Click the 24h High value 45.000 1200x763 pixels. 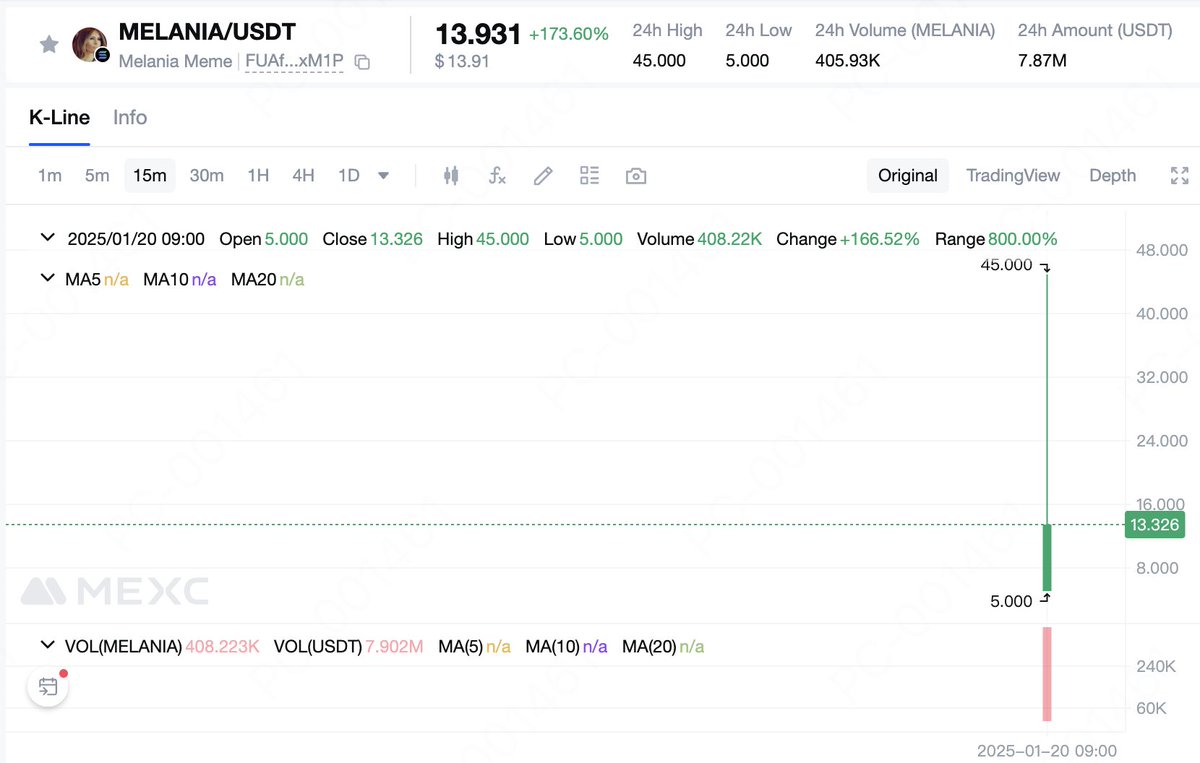click(659, 60)
